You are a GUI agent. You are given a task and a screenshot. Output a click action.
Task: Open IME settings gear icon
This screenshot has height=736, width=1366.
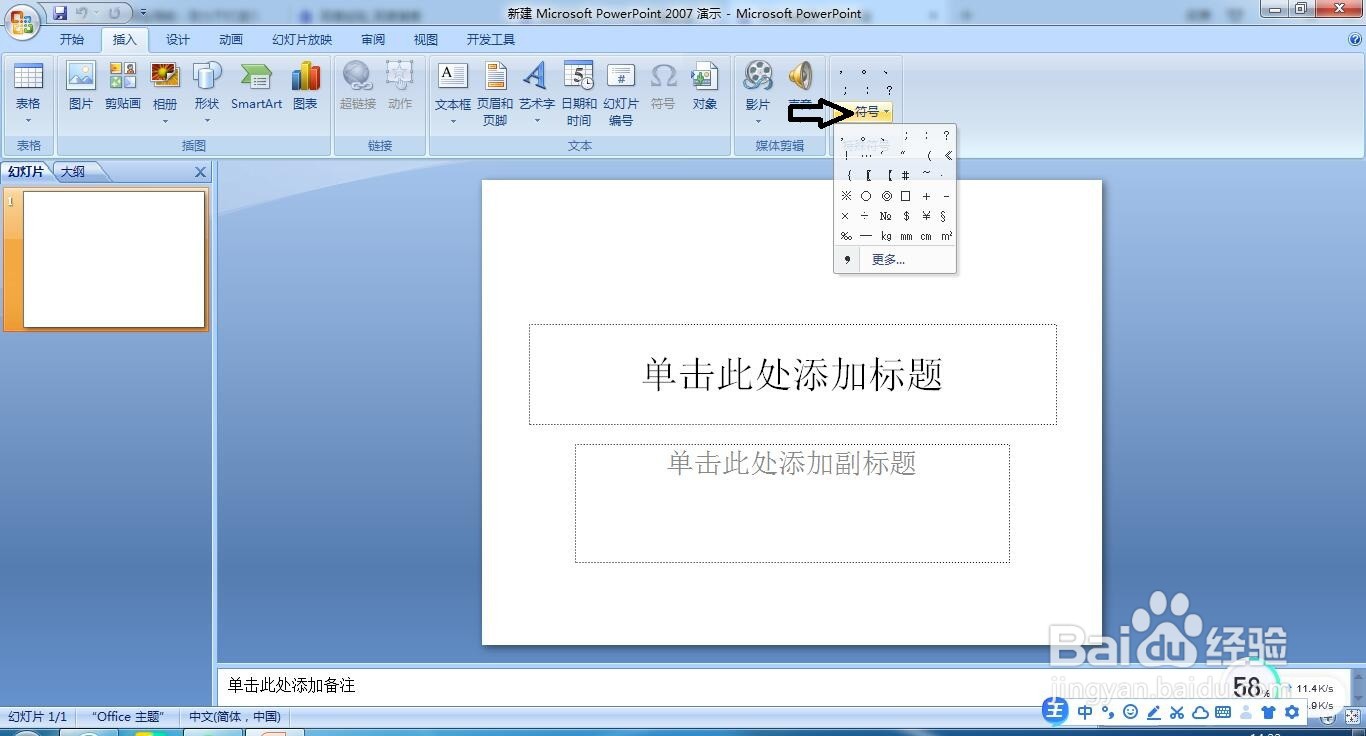(1292, 712)
